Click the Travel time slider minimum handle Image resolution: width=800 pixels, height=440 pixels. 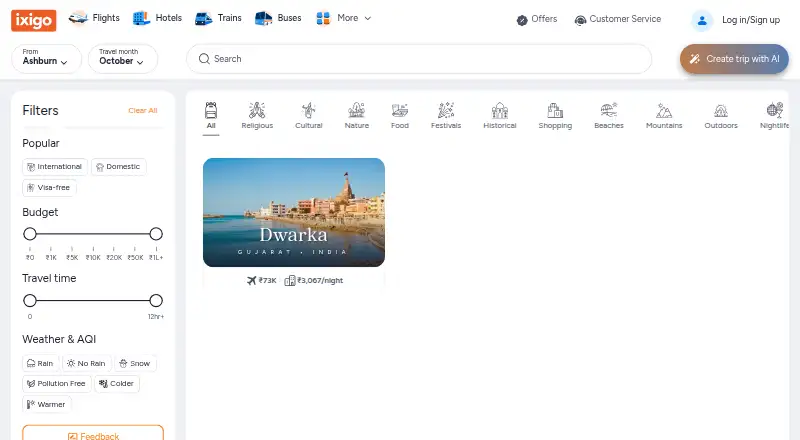pos(30,300)
